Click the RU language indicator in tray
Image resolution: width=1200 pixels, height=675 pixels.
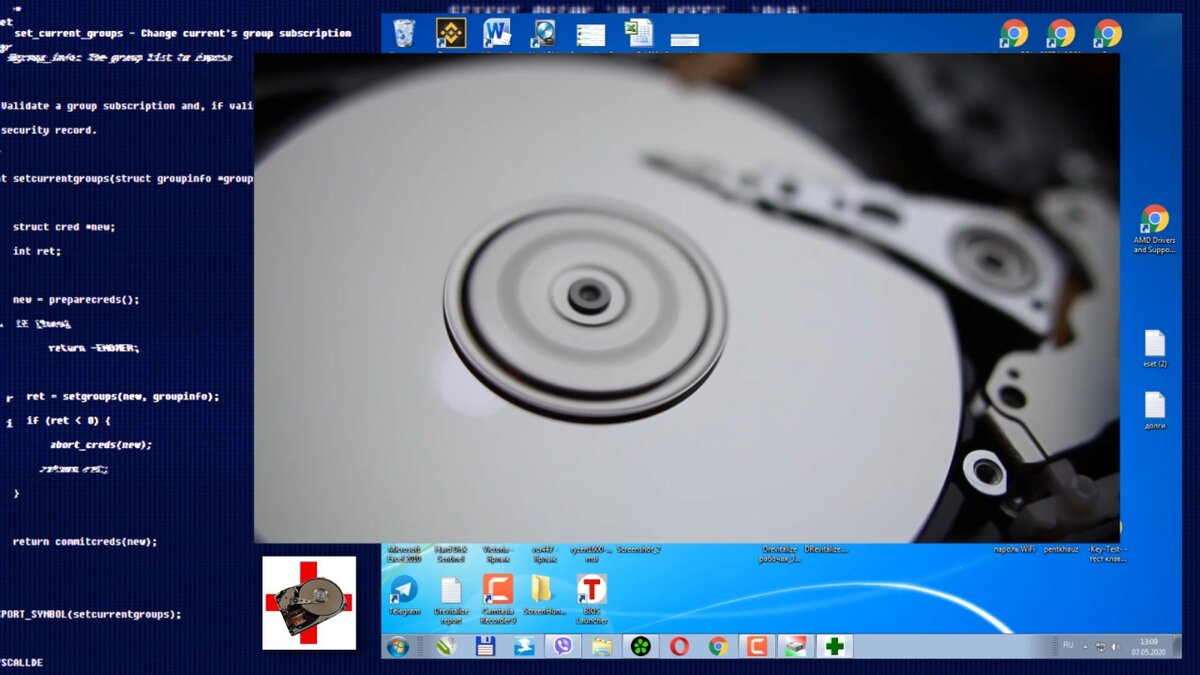pos(1068,645)
